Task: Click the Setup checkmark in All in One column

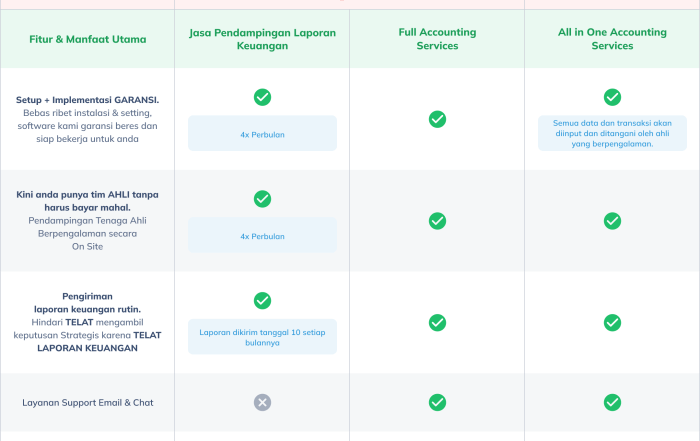Action: (612, 97)
